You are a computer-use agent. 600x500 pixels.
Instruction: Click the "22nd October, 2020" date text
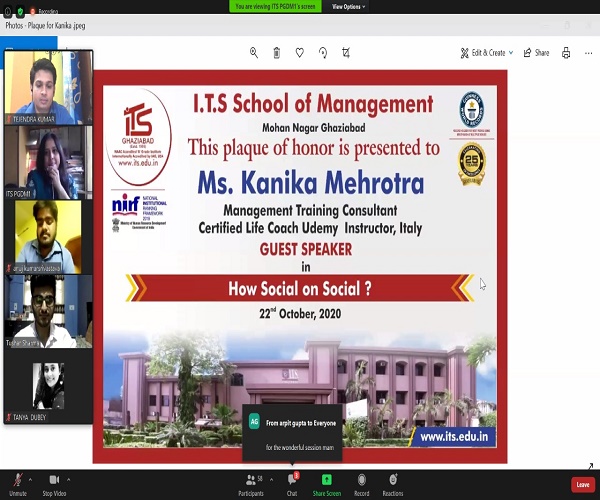(x=300, y=313)
